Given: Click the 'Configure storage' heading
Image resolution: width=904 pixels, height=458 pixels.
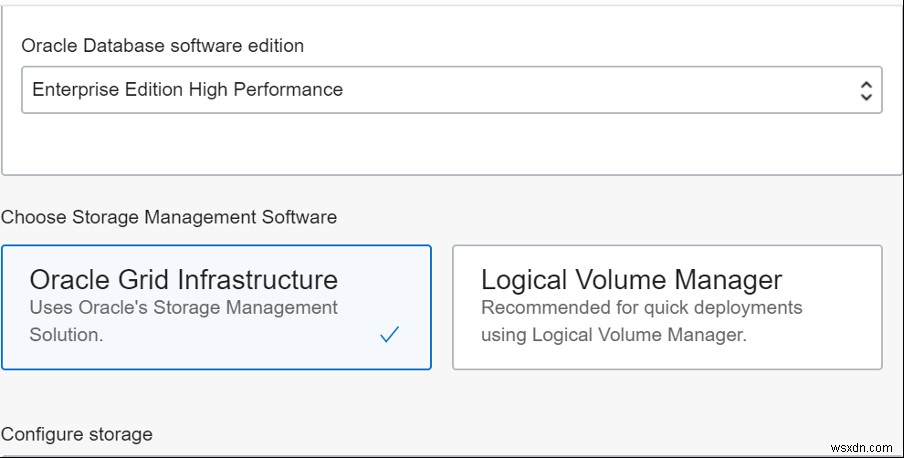Looking at the screenshot, I should coord(77,434).
